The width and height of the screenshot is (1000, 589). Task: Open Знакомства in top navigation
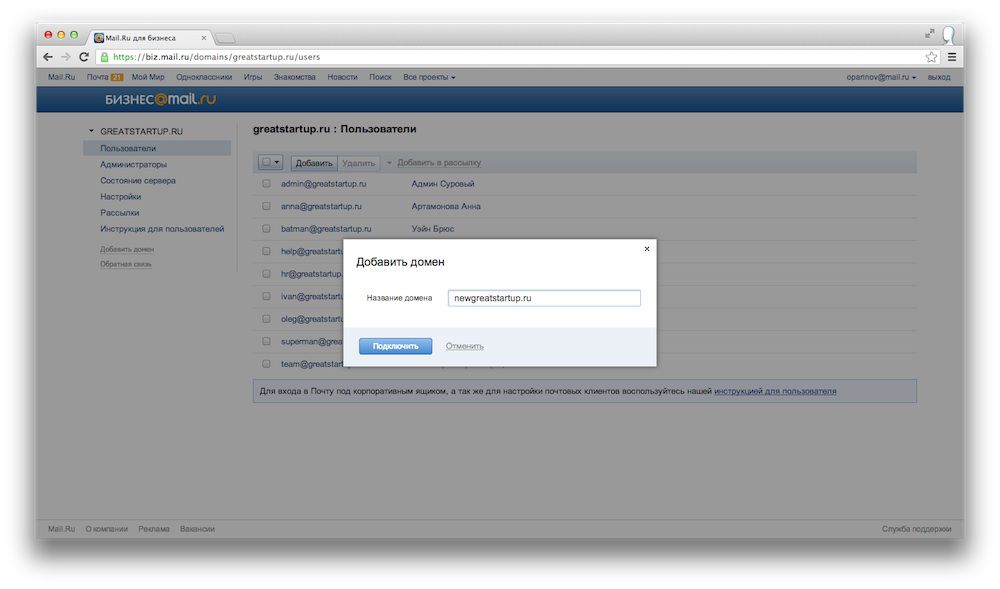pos(295,77)
